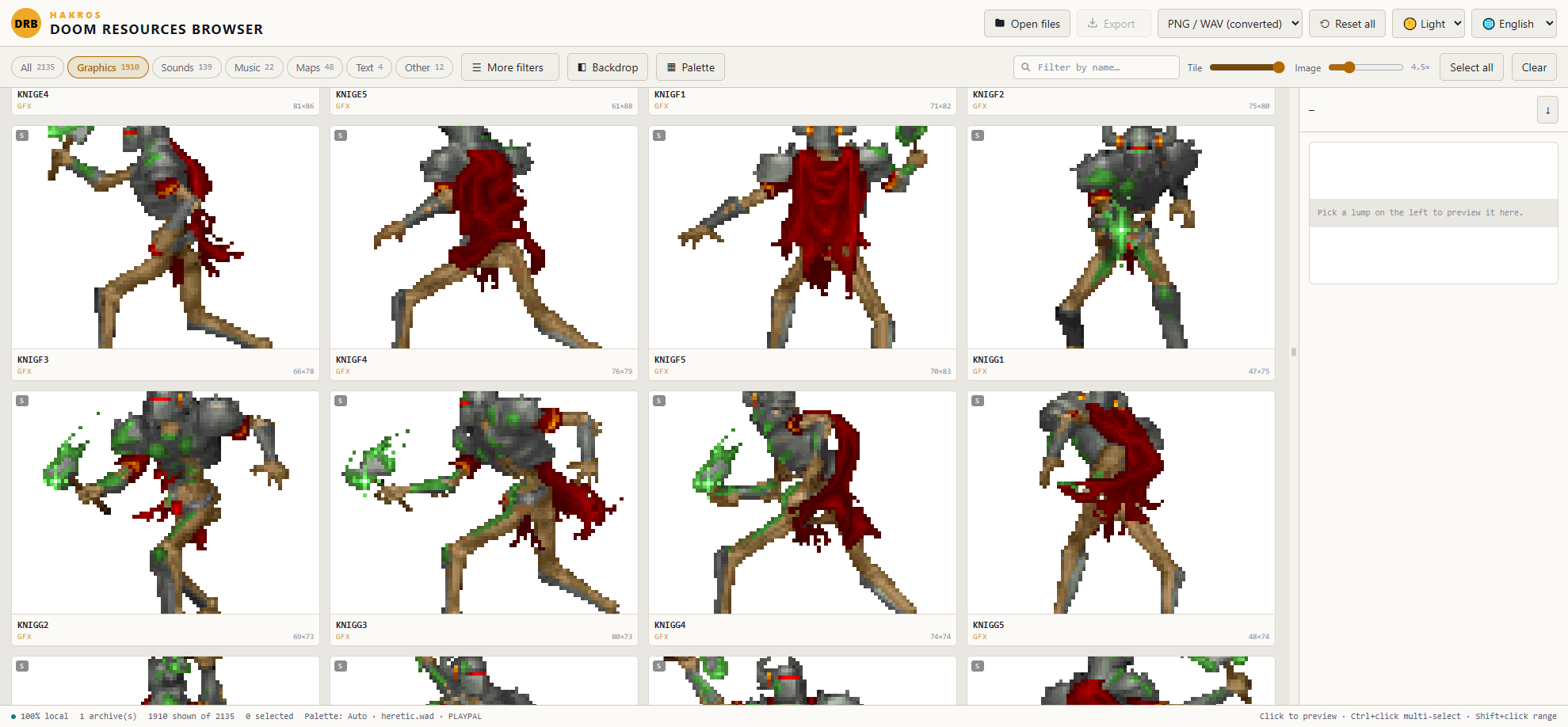
Task: Click the grid's vertical scrollbar handle
Action: click(1294, 352)
